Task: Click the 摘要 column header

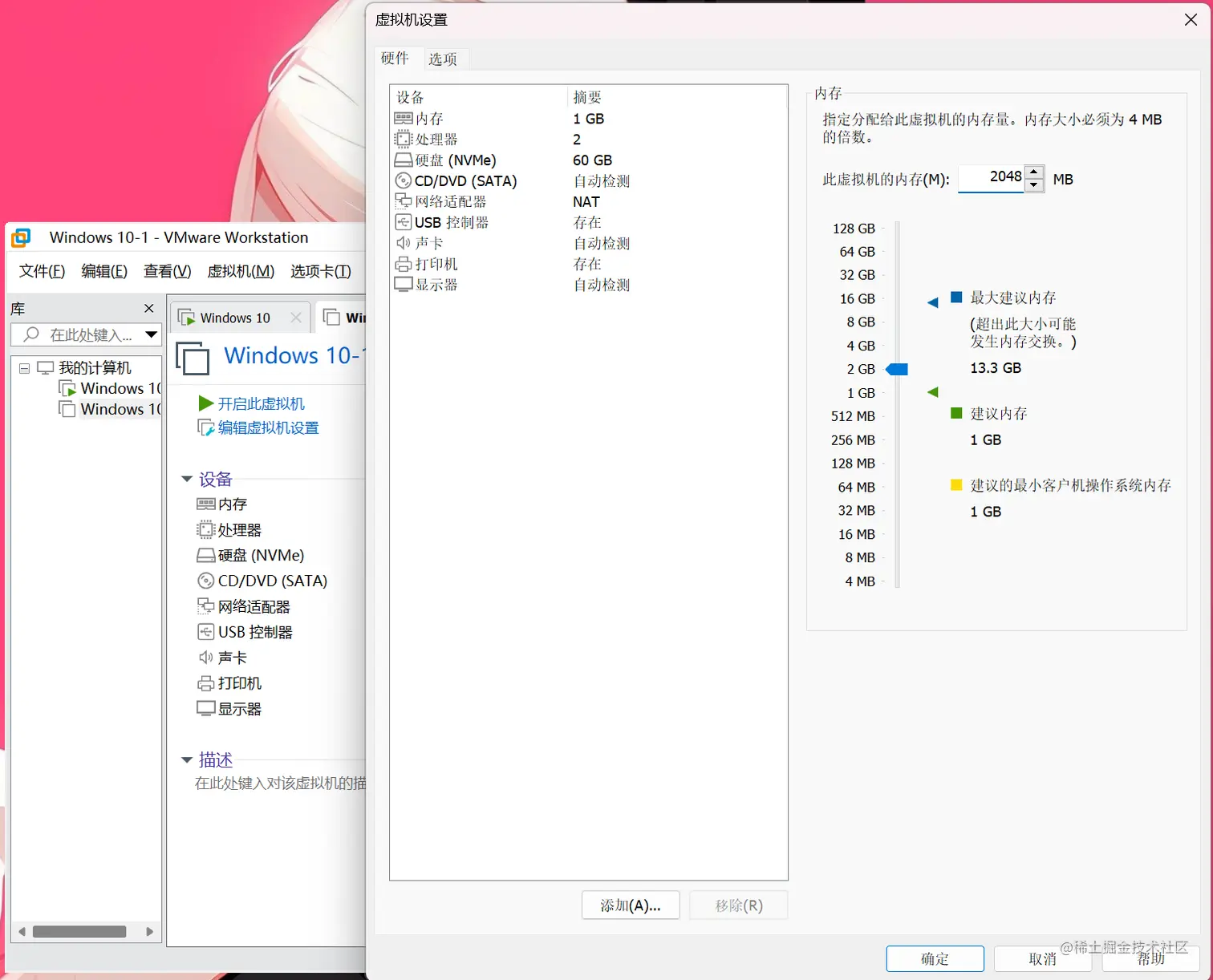Action: 587,97
